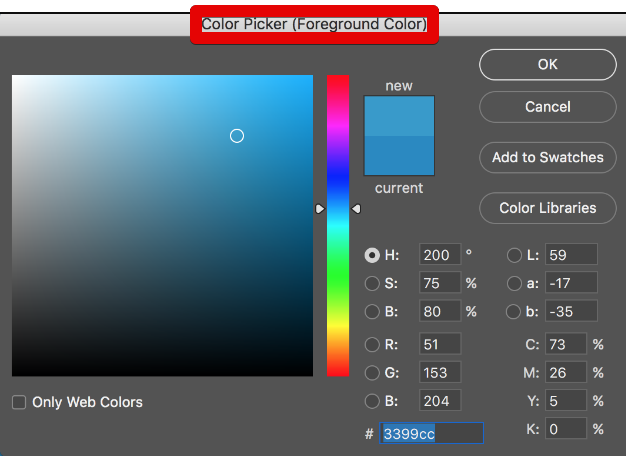This screenshot has height=456, width=626.
Task: Select the S saturation radio button
Action: click(x=372, y=283)
